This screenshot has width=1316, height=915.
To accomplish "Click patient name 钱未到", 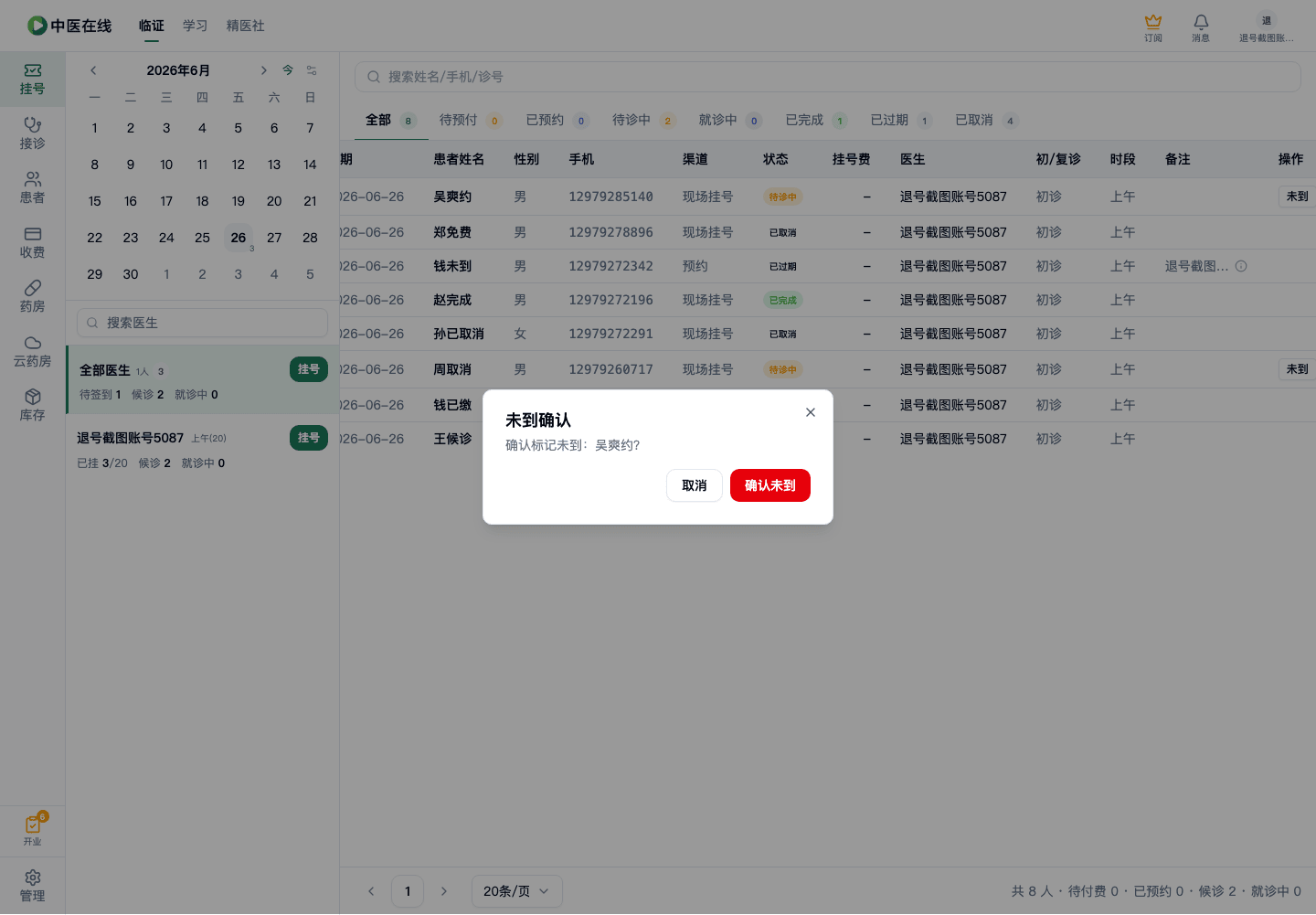I will (x=452, y=266).
